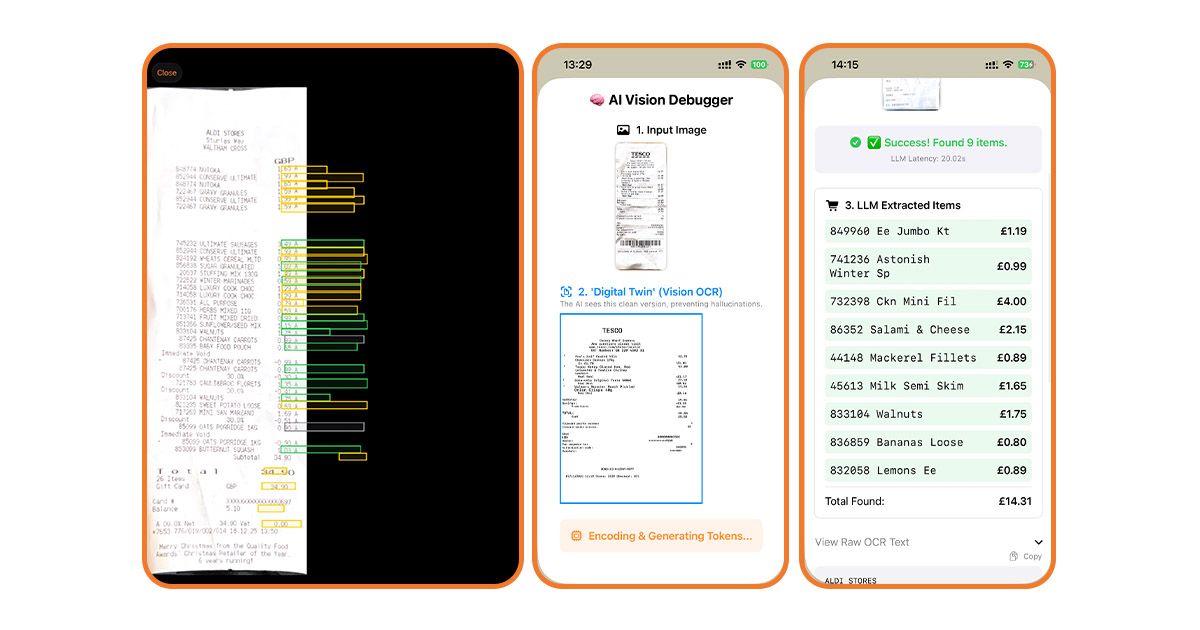Viewport: 1200px width, 630px height.
Task: Click the green checkmark circle in the success banner
Action: coord(856,141)
